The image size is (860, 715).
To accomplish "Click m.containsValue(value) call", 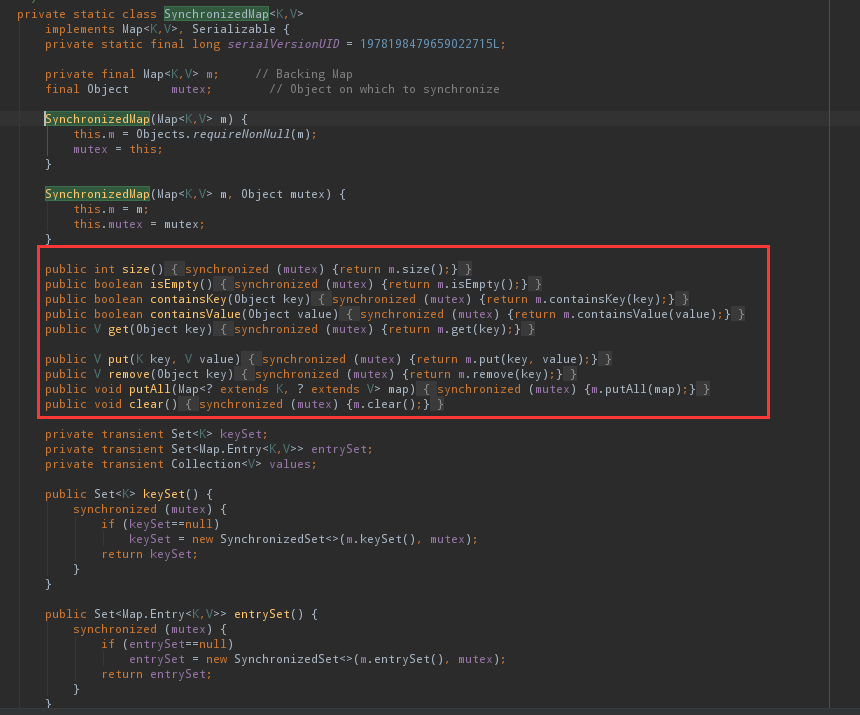I will 640,314.
